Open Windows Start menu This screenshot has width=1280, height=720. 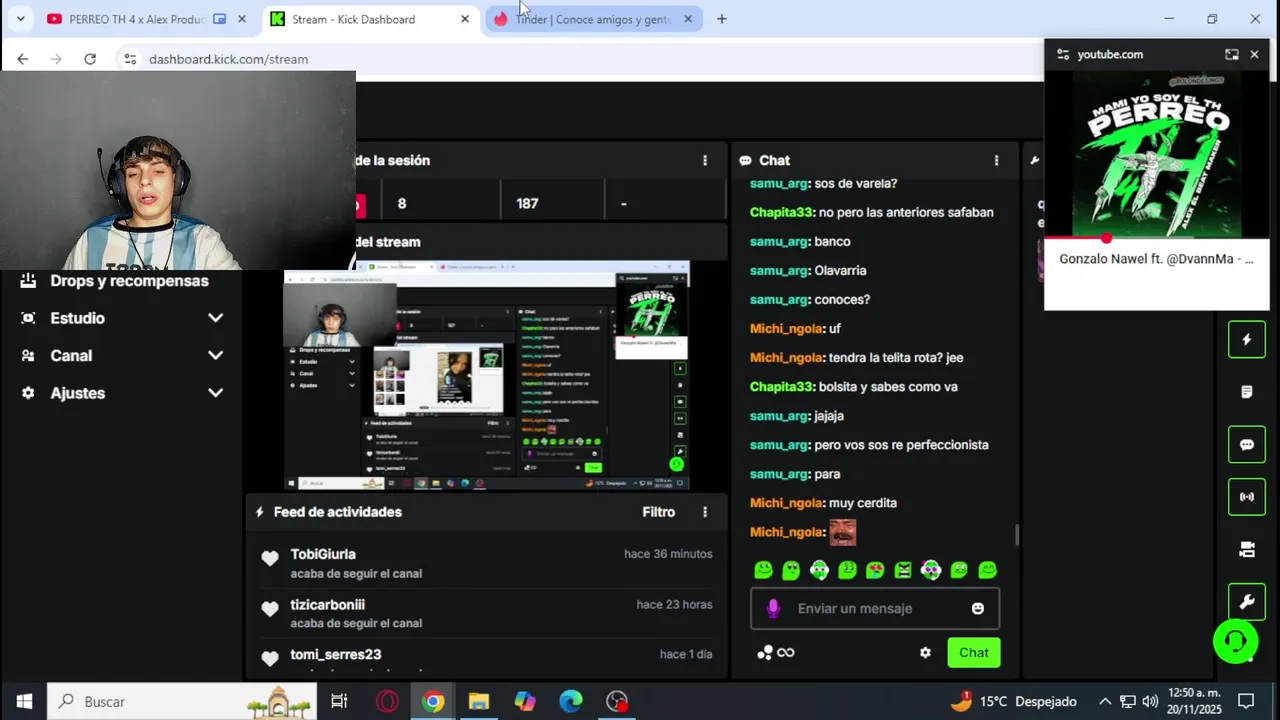point(24,702)
